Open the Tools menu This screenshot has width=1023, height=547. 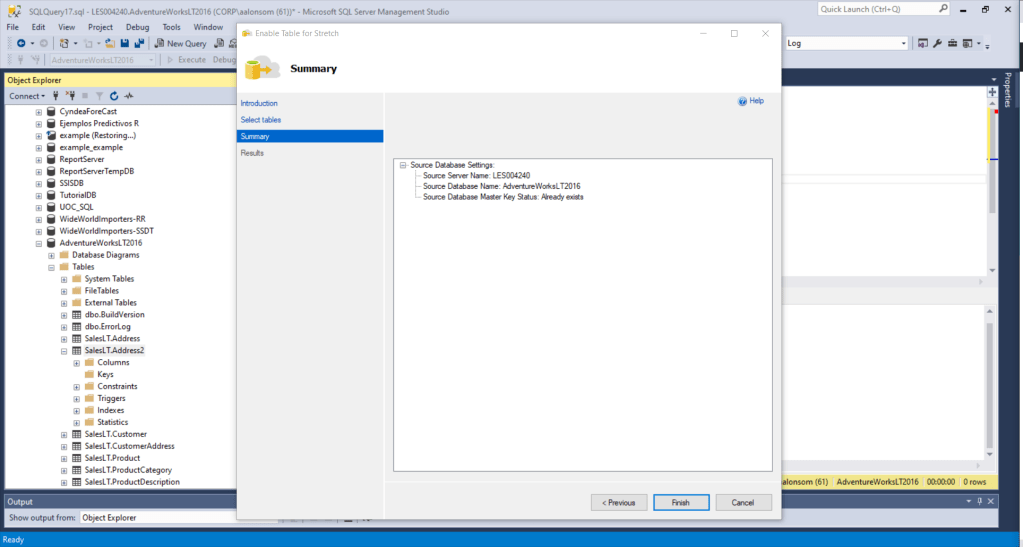pyautogui.click(x=171, y=27)
